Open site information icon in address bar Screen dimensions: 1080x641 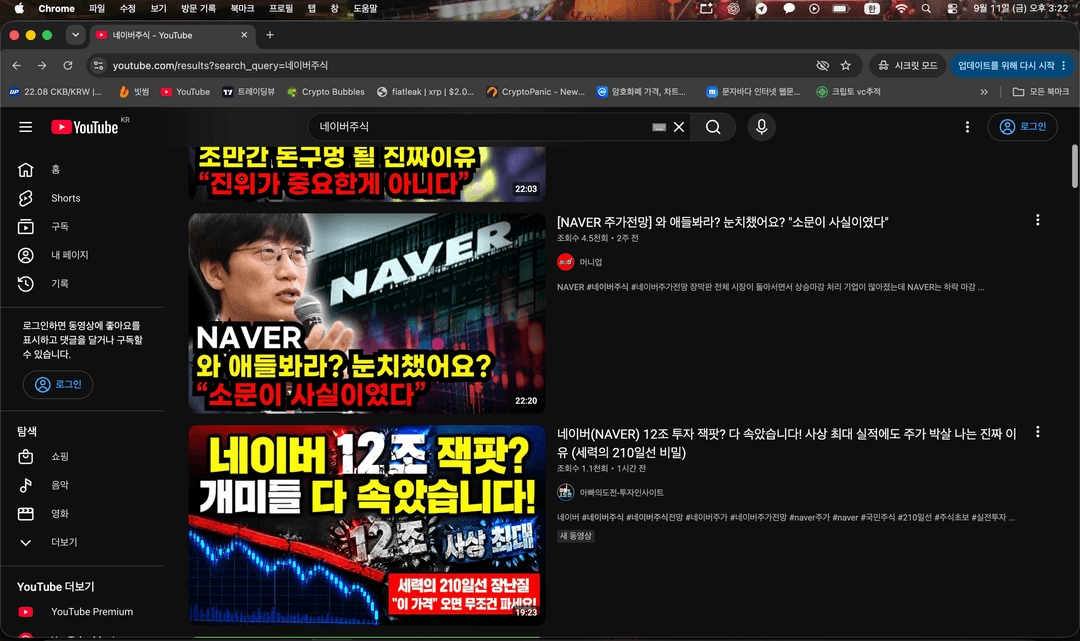coord(98,65)
